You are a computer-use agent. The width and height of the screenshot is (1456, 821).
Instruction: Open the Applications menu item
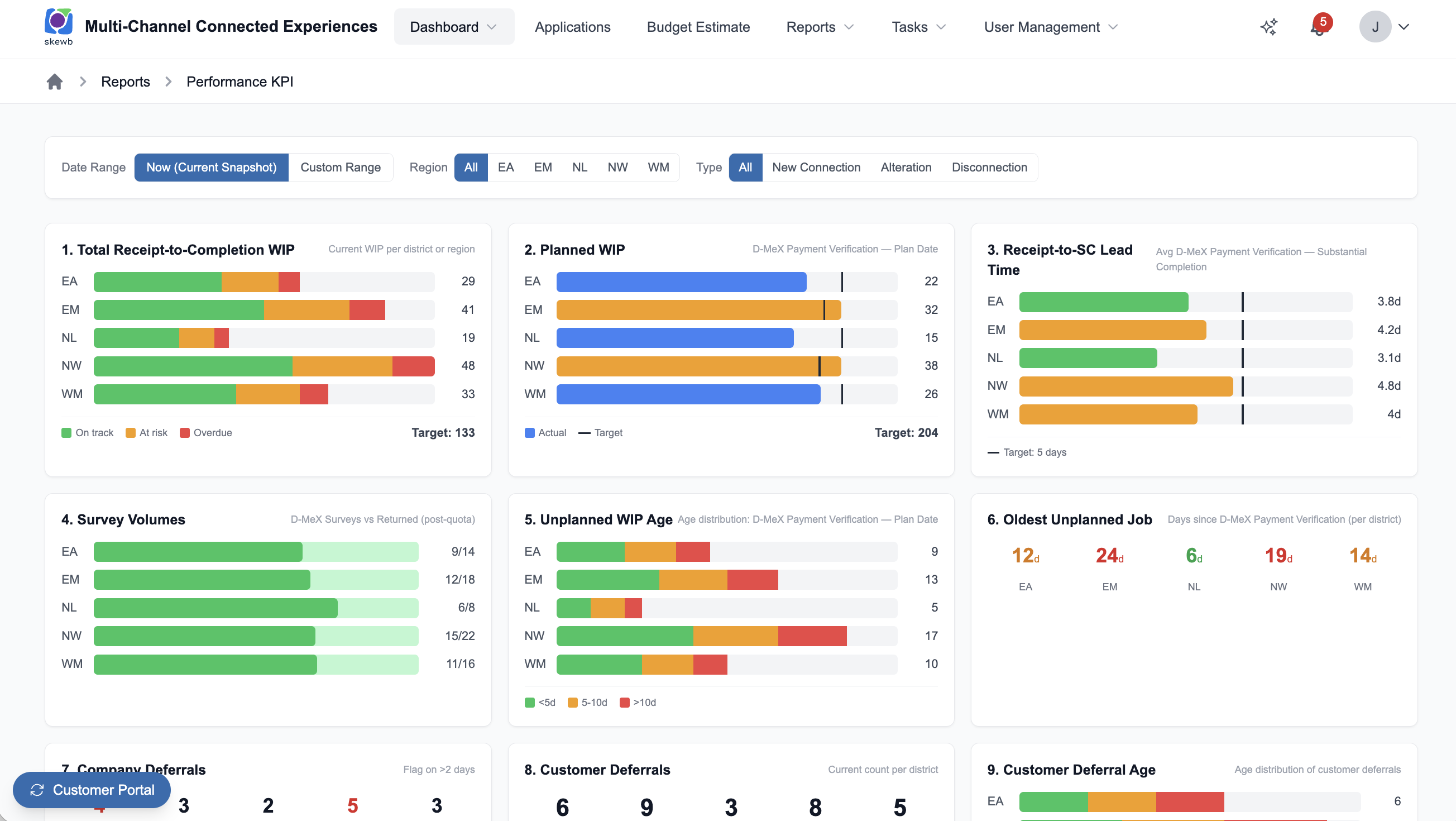tap(573, 27)
